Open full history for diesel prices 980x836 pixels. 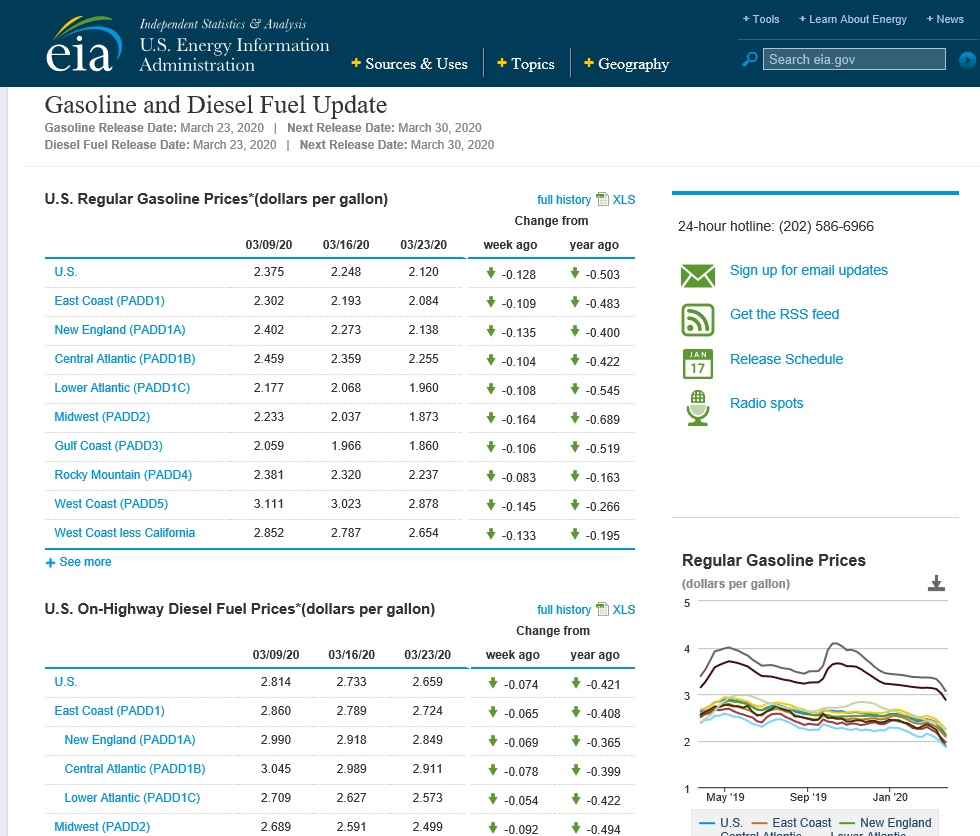(564, 610)
